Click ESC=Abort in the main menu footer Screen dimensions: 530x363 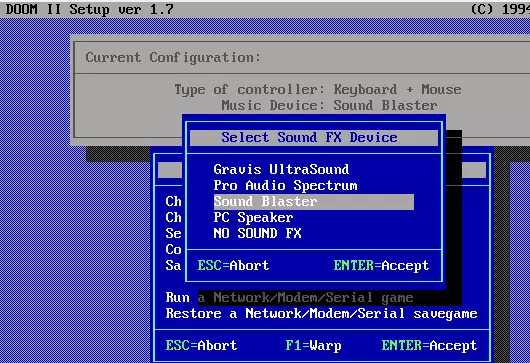coord(201,345)
